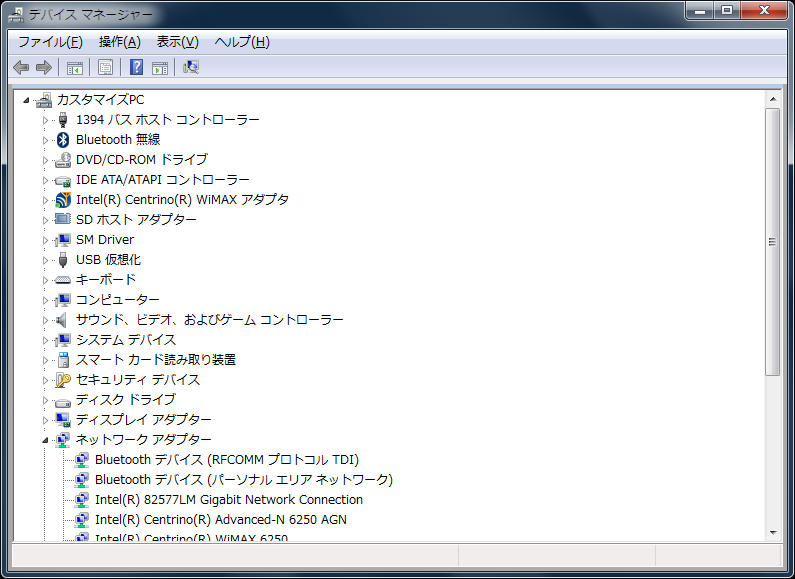The width and height of the screenshot is (795, 579).
Task: Expand the サウンド、ビデオ、およびゲーム コントローラー node
Action: tap(45, 320)
